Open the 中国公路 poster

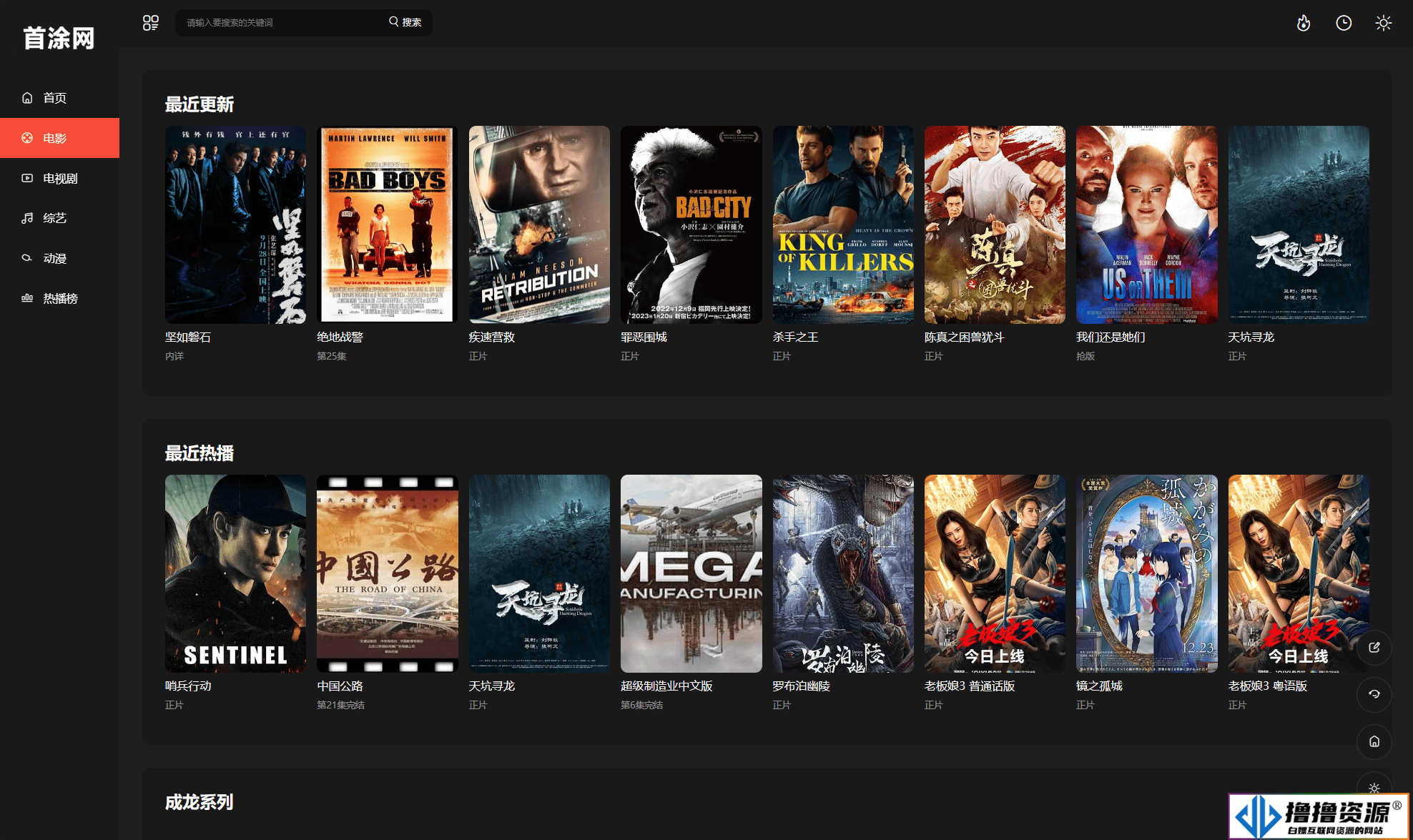click(388, 574)
